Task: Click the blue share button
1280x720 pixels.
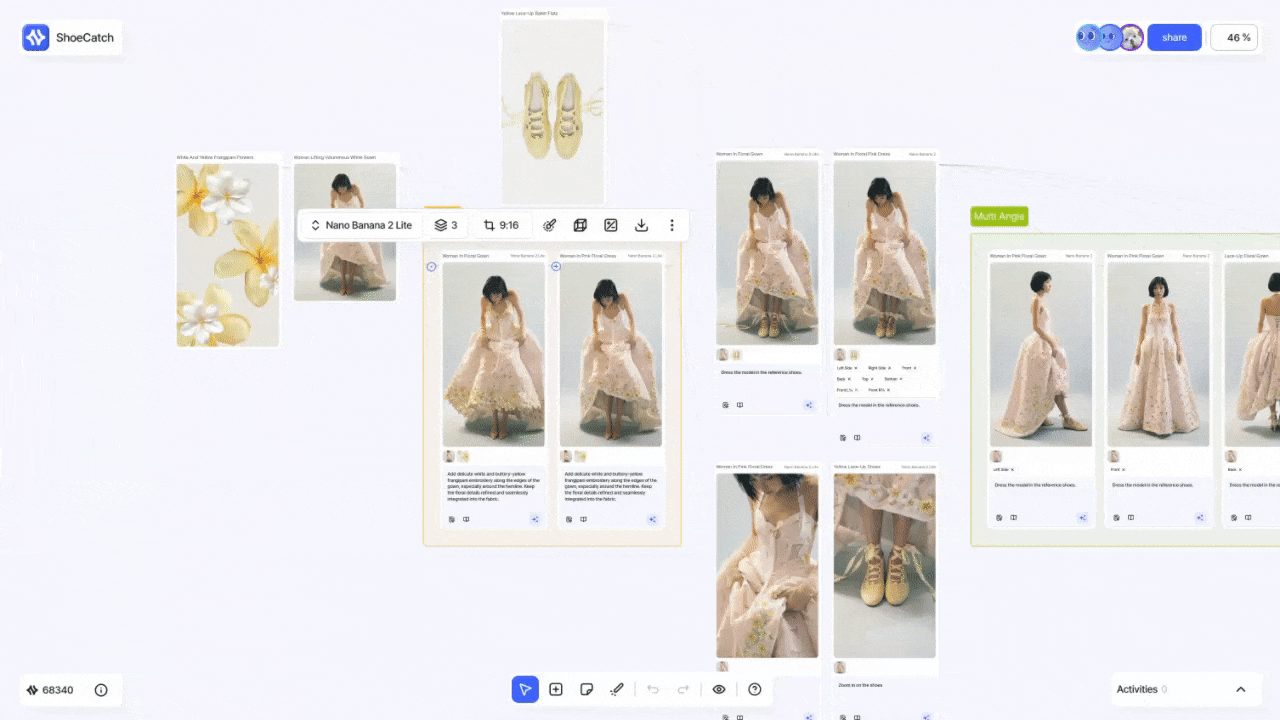Action: point(1174,38)
